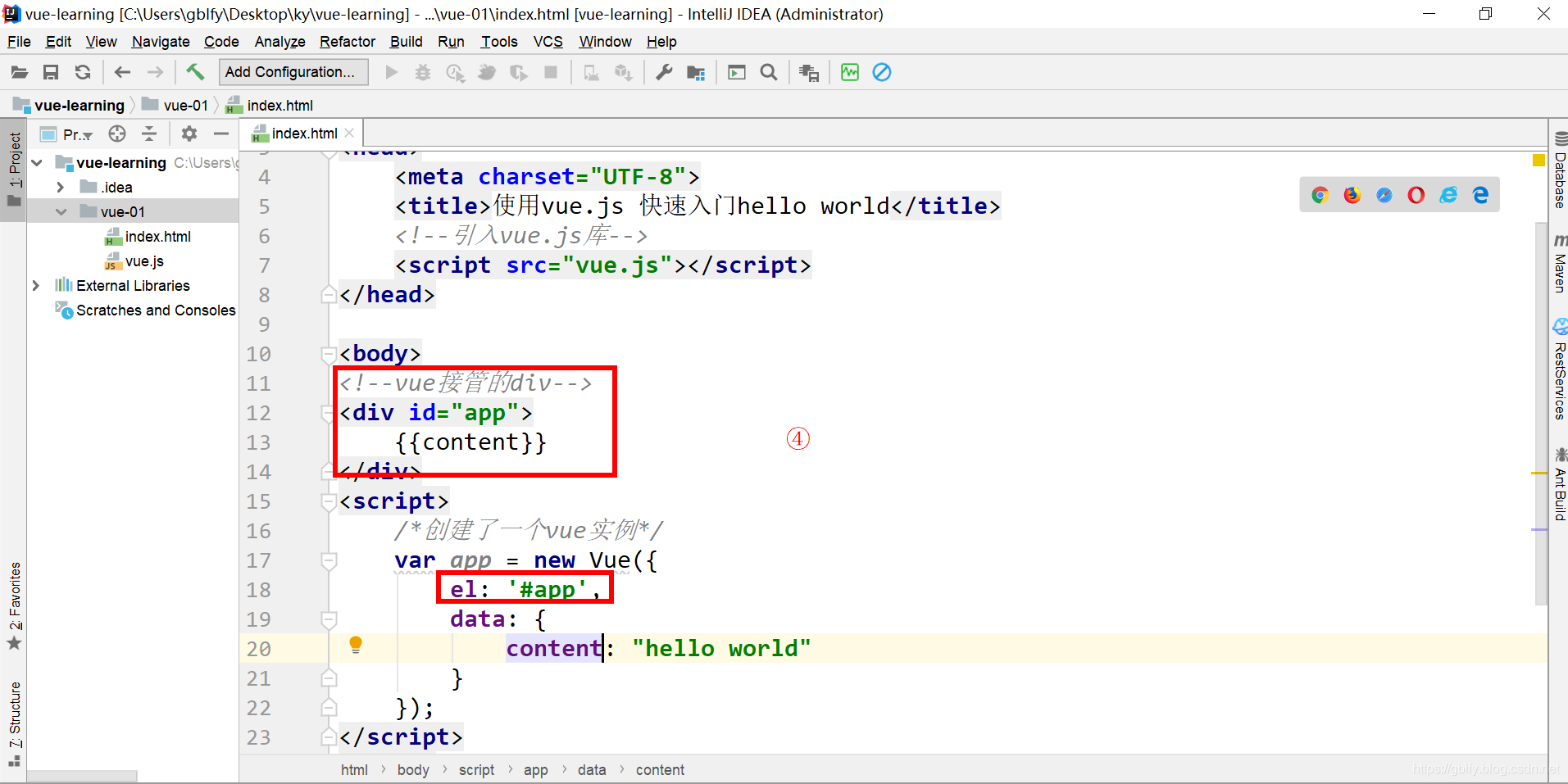Click the Run Anything terminal-window icon
The height and width of the screenshot is (784, 1568).
click(x=737, y=72)
